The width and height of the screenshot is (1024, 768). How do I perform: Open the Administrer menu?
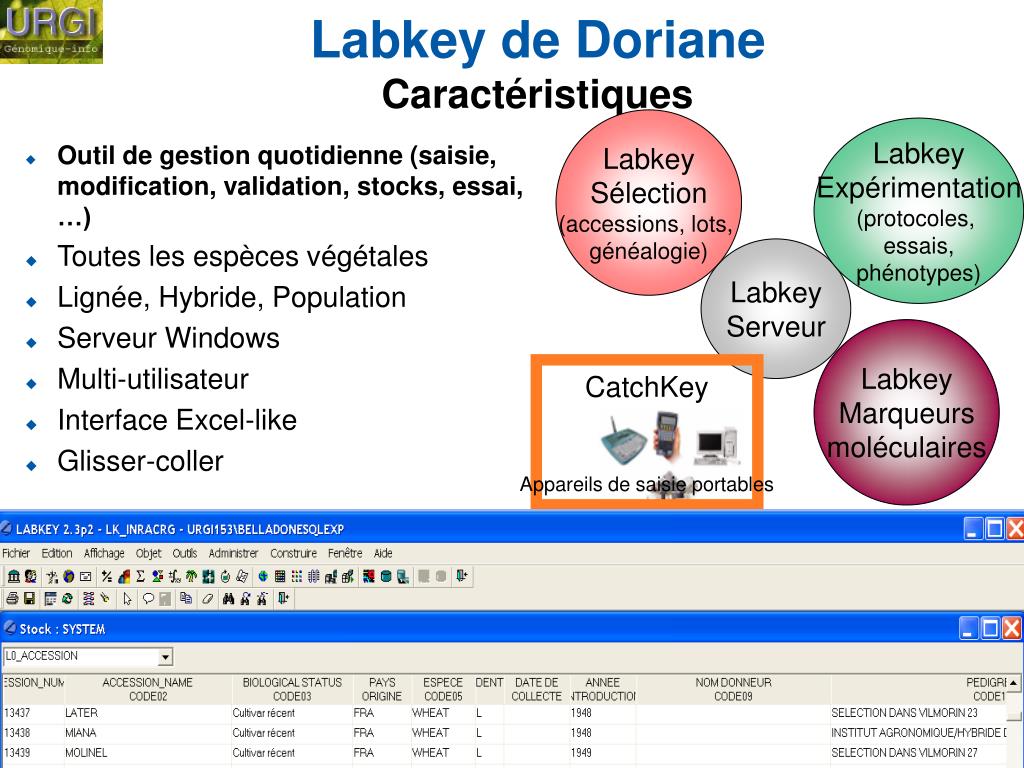[x=233, y=553]
